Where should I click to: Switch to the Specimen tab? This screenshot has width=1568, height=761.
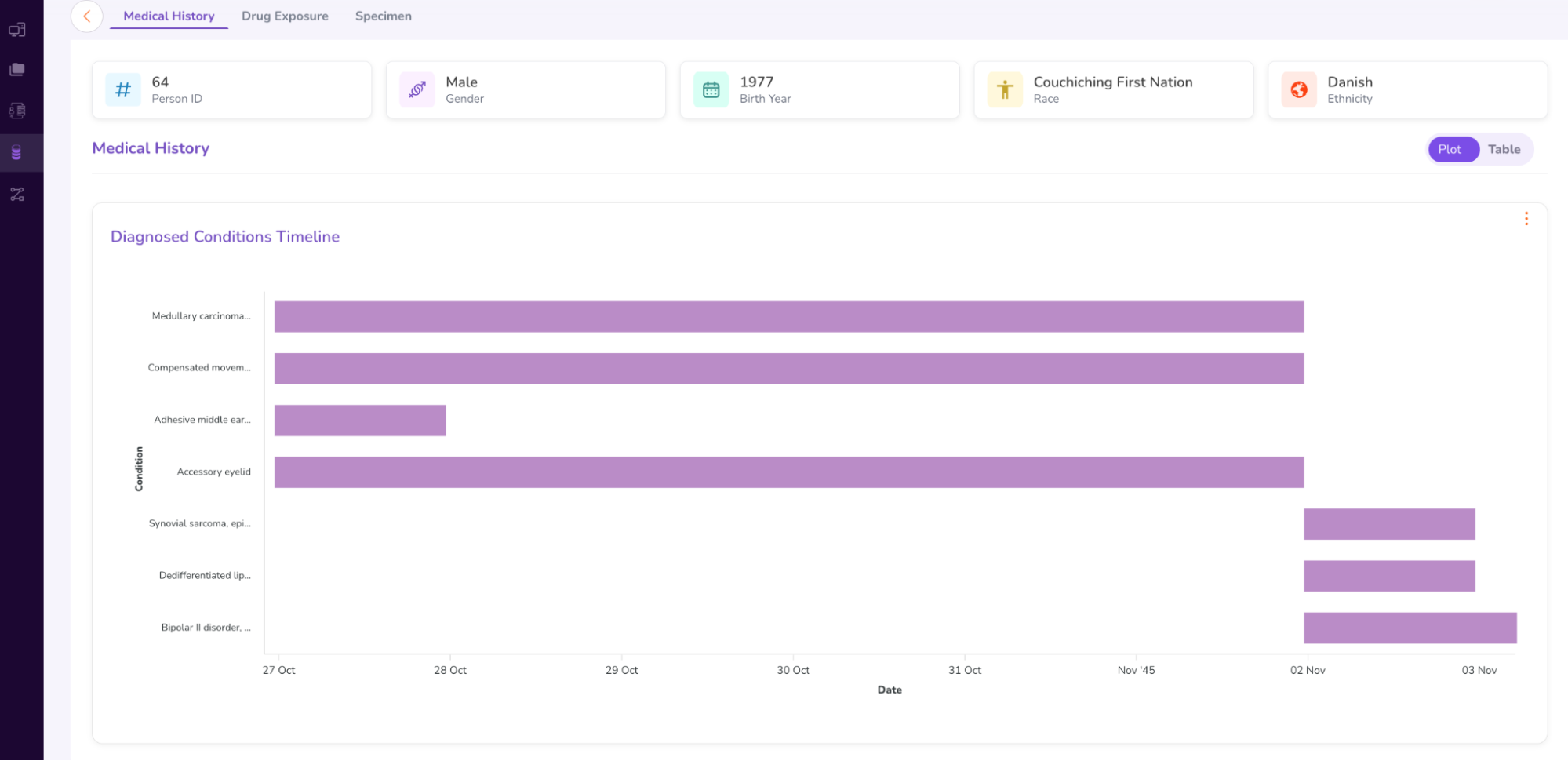click(x=383, y=16)
